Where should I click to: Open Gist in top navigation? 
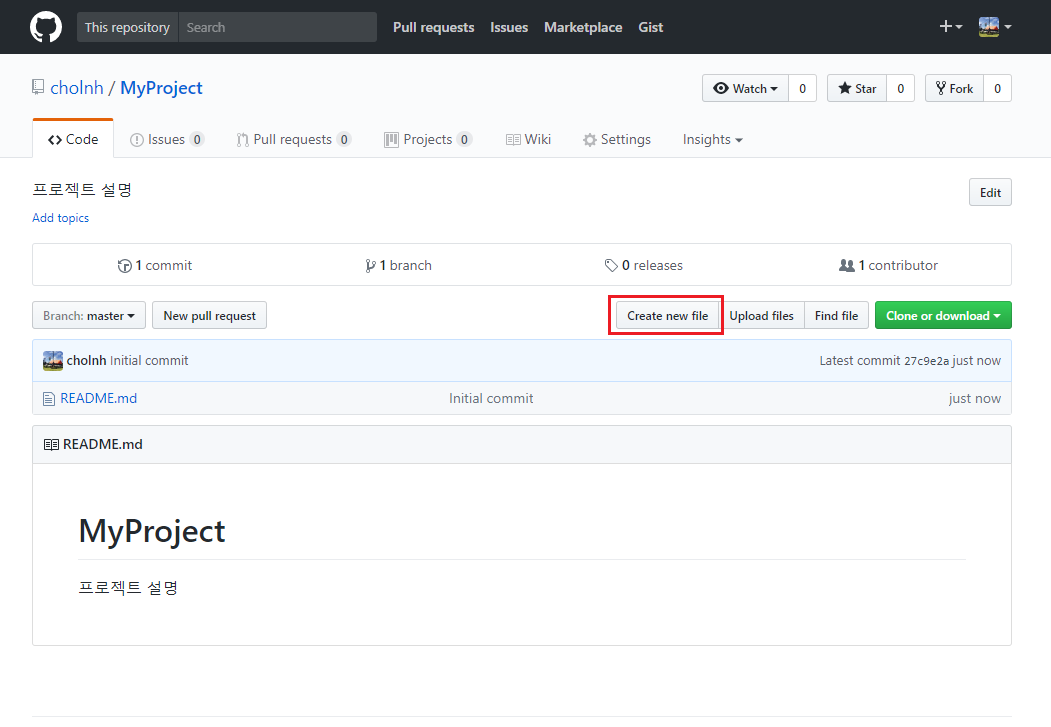click(650, 27)
